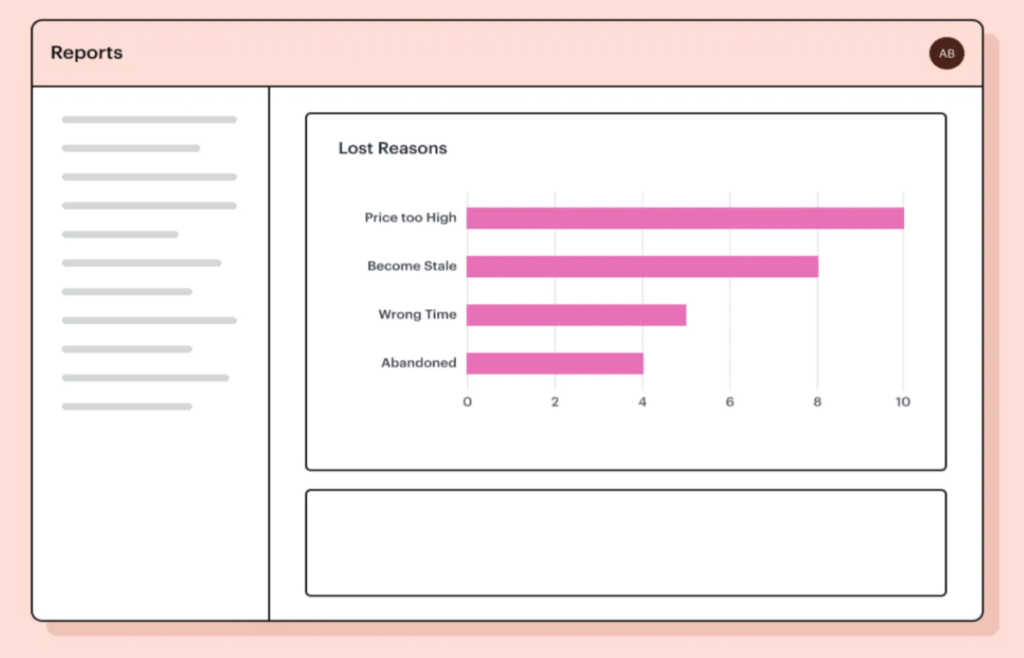The height and width of the screenshot is (658, 1024).
Task: Select the Abandoned category label
Action: tap(418, 362)
